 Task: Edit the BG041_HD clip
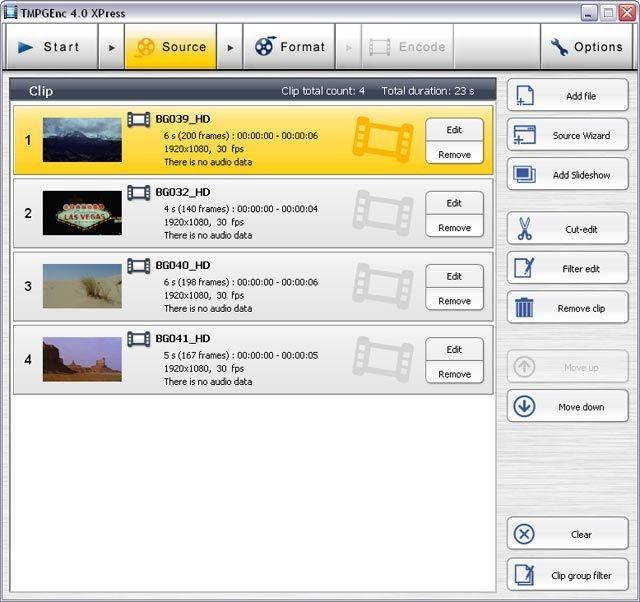tap(454, 349)
